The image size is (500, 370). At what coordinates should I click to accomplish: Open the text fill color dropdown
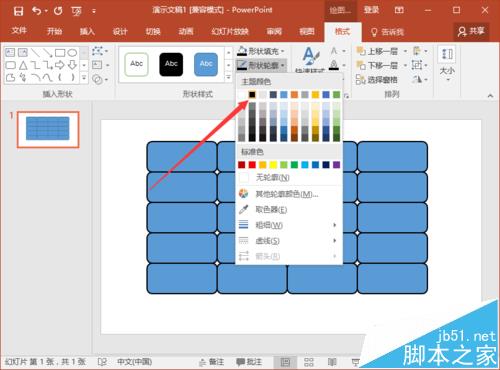[x=338, y=51]
